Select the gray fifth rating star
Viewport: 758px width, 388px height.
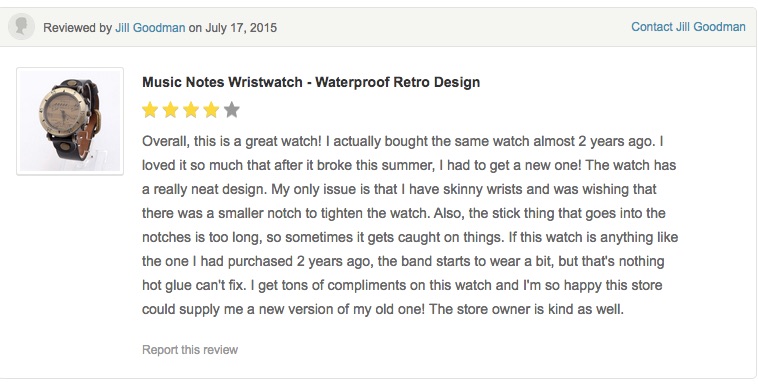(232, 110)
